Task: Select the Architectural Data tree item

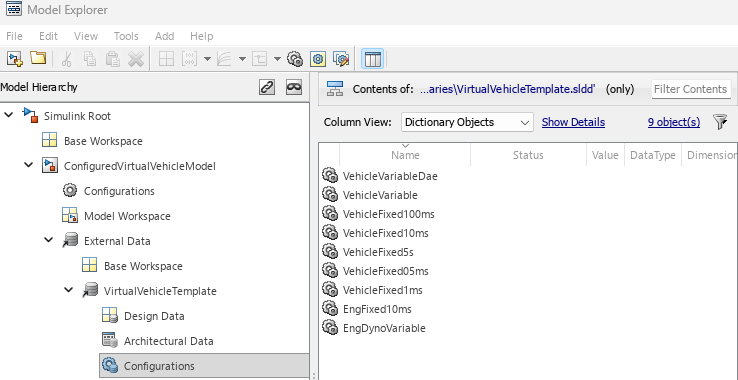Action: 168,341
